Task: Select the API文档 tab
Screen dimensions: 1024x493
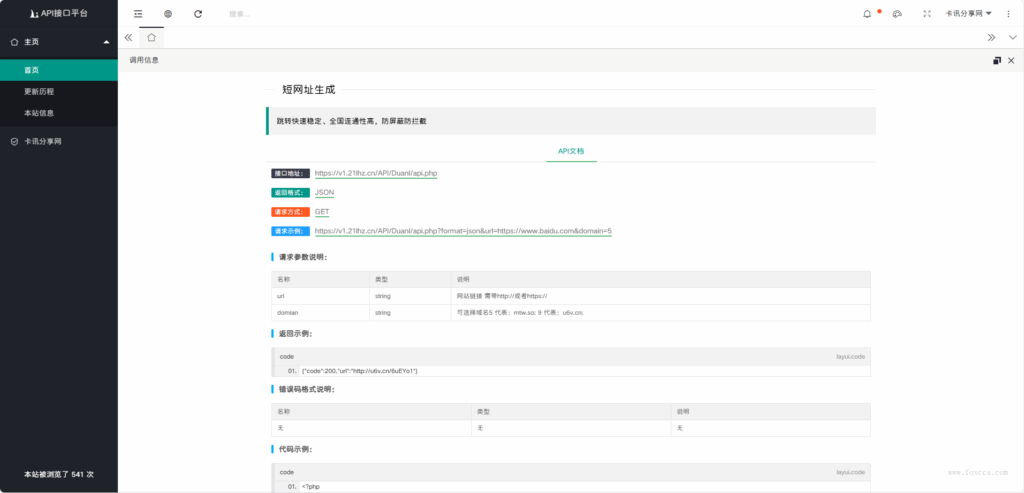Action: 571,151
